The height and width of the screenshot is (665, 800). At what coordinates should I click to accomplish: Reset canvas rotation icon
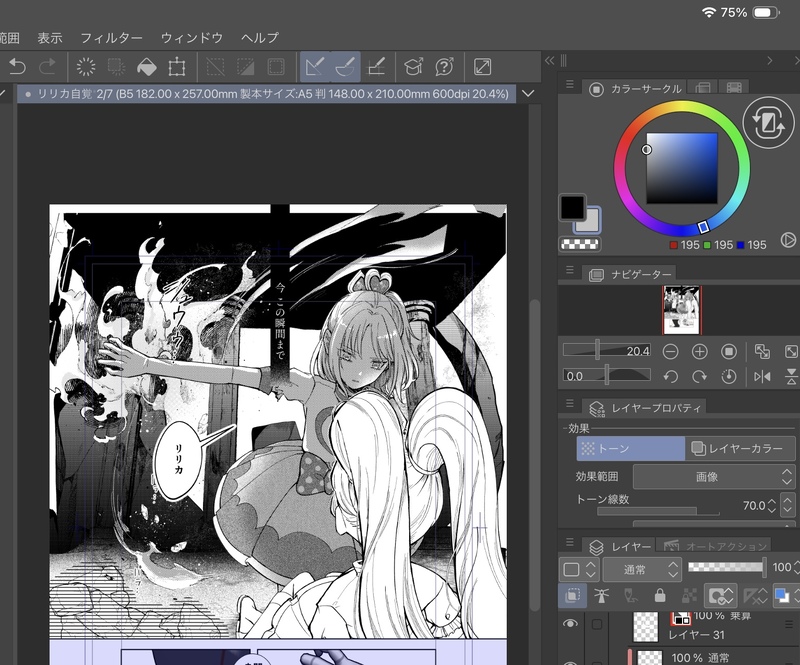(x=729, y=377)
